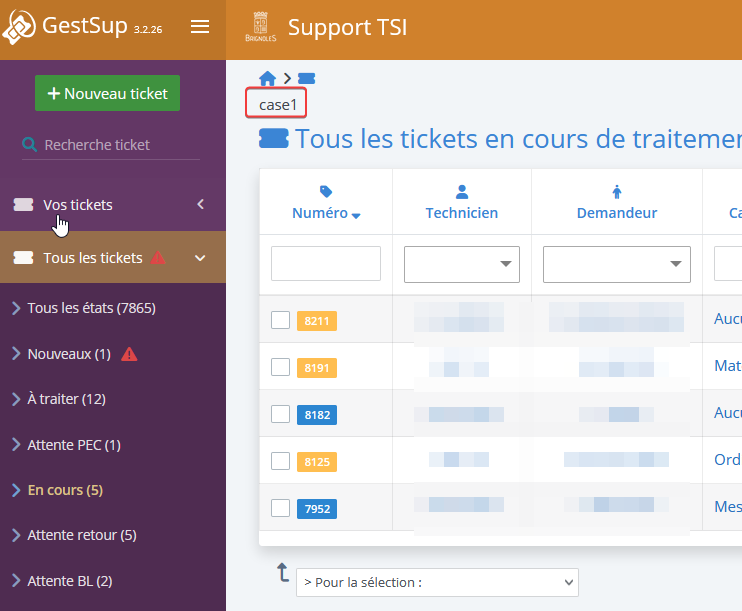Open the Technicien filter dropdown
This screenshot has height=611, width=742.
(462, 264)
